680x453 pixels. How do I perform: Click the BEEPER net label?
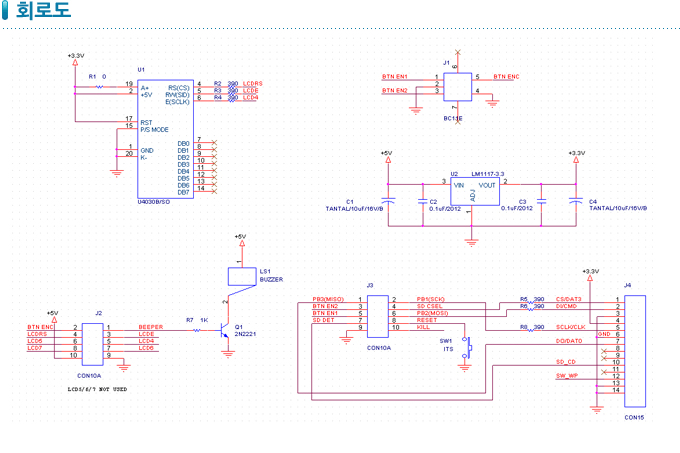pyautogui.click(x=151, y=325)
